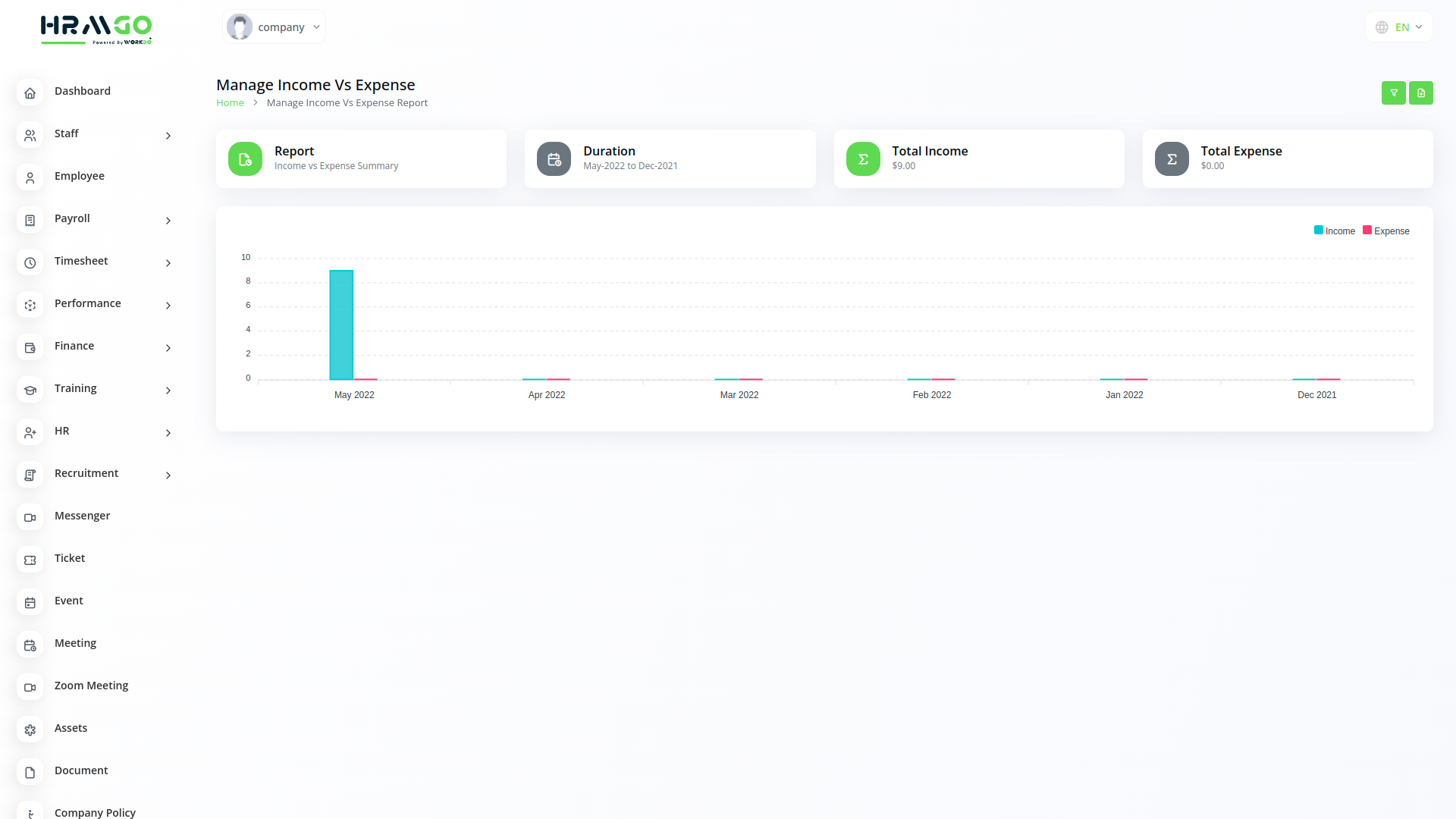Click the Document file icon

pos(30,772)
